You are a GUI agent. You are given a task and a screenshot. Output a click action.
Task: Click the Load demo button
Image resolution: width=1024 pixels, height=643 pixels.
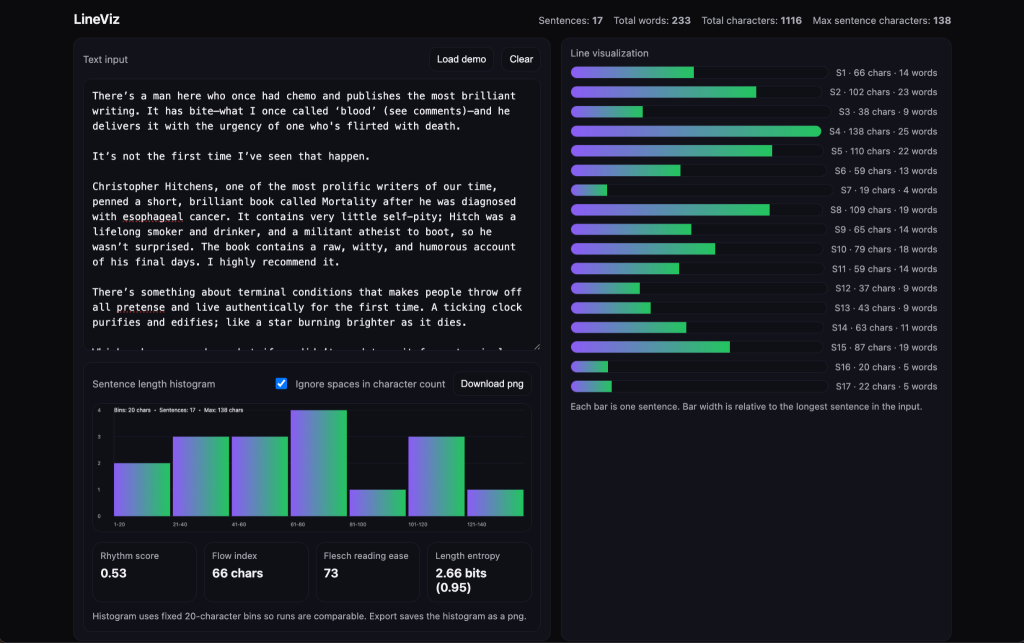click(461, 59)
